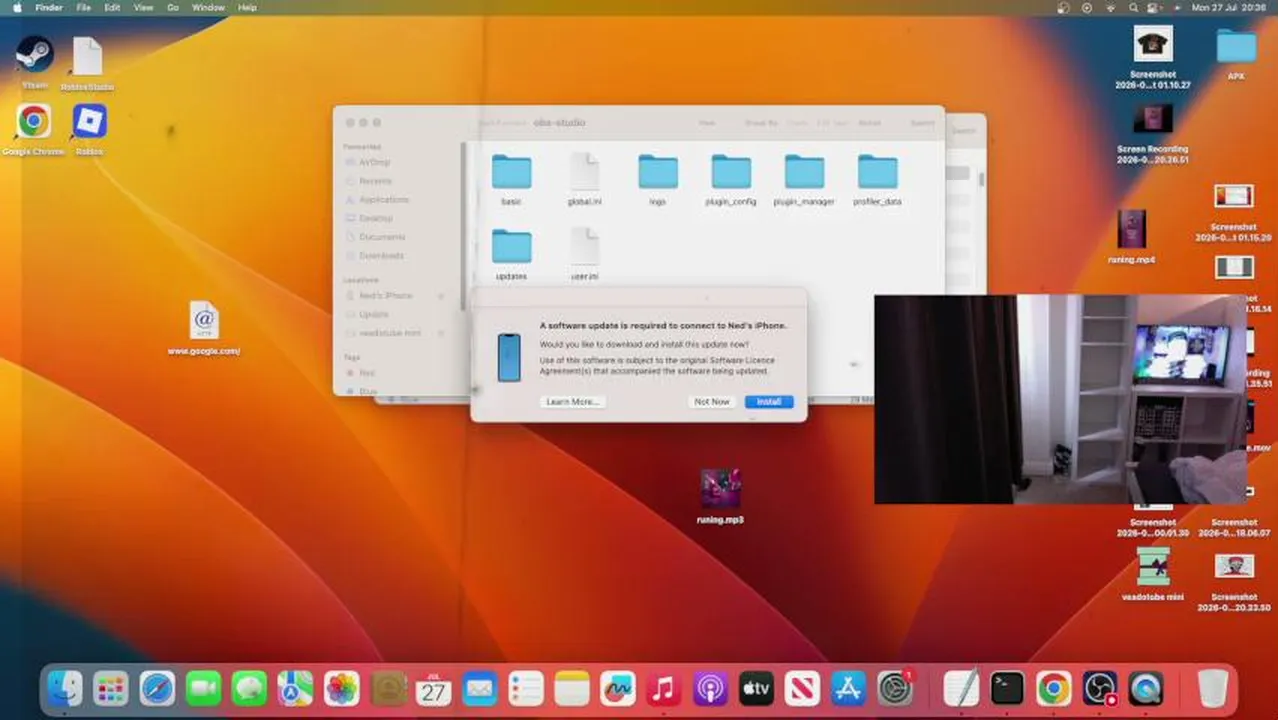Screen dimensions: 1278x720
Task: Open the View menu
Action: [x=143, y=7]
